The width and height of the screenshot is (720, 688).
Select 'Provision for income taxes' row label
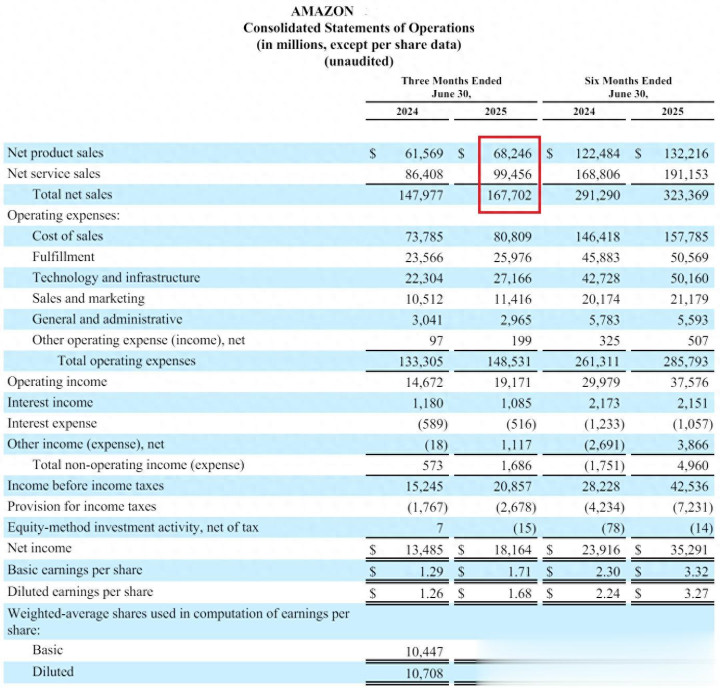point(82,507)
